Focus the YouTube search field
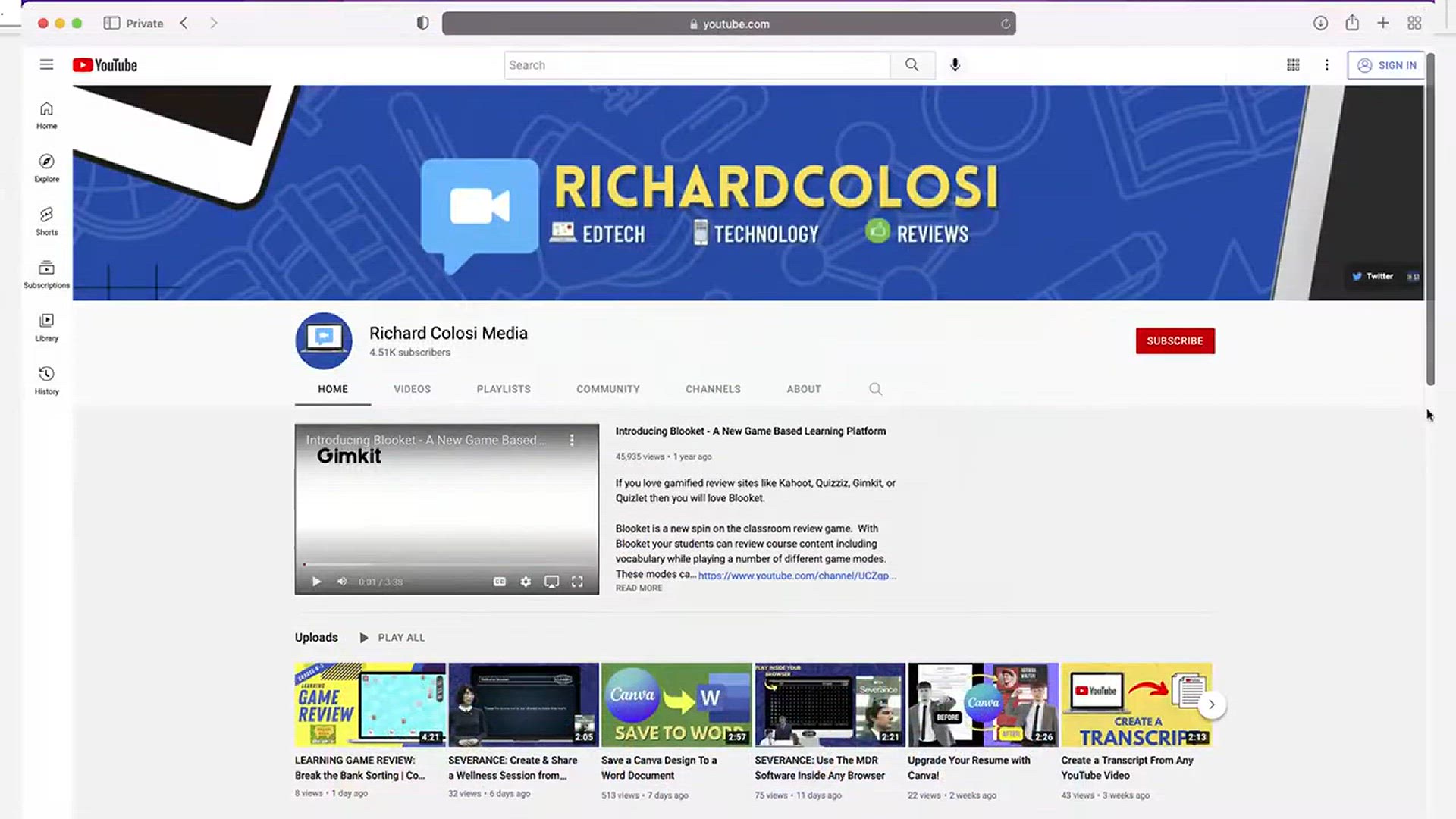The width and height of the screenshot is (1456, 819). coord(697,65)
